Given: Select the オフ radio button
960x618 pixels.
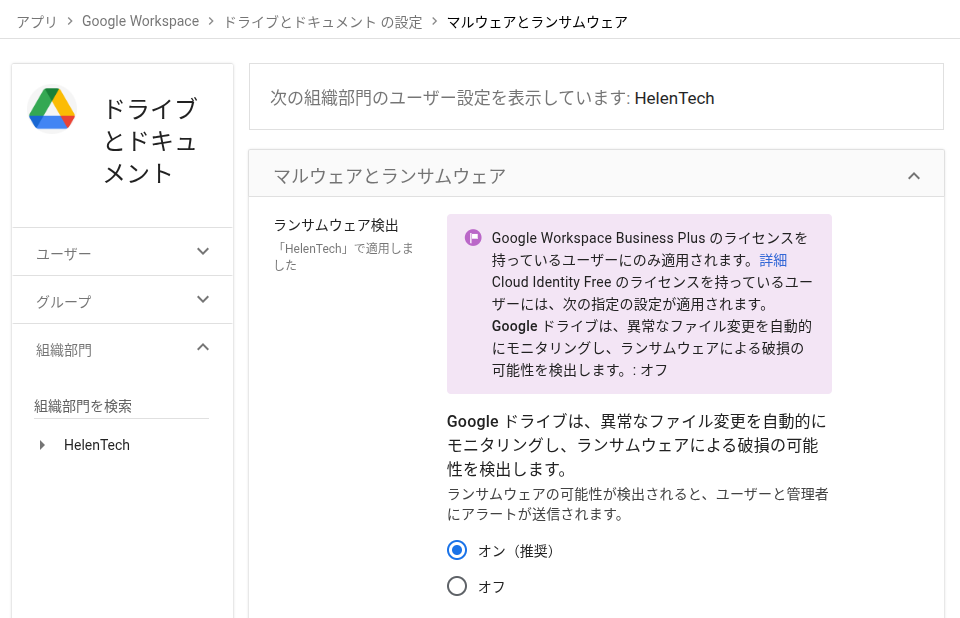Looking at the screenshot, I should pyautogui.click(x=457, y=586).
